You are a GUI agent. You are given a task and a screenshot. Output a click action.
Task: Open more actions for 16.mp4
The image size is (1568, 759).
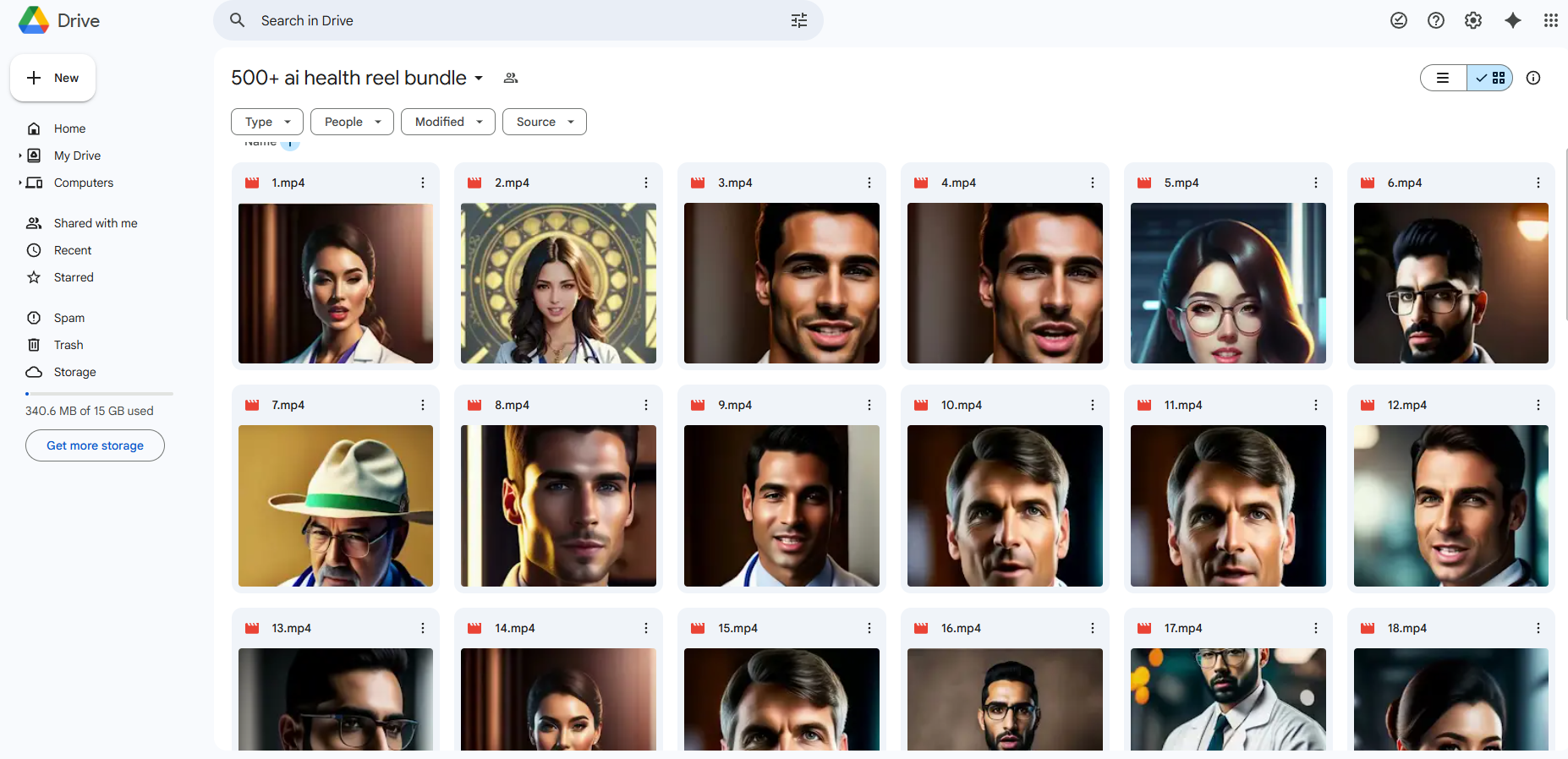(1093, 628)
